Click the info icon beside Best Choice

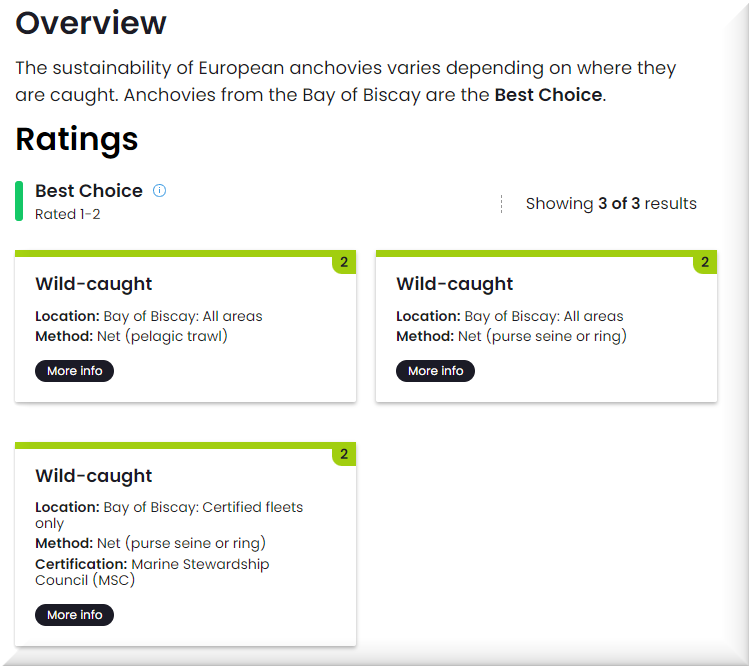click(159, 190)
